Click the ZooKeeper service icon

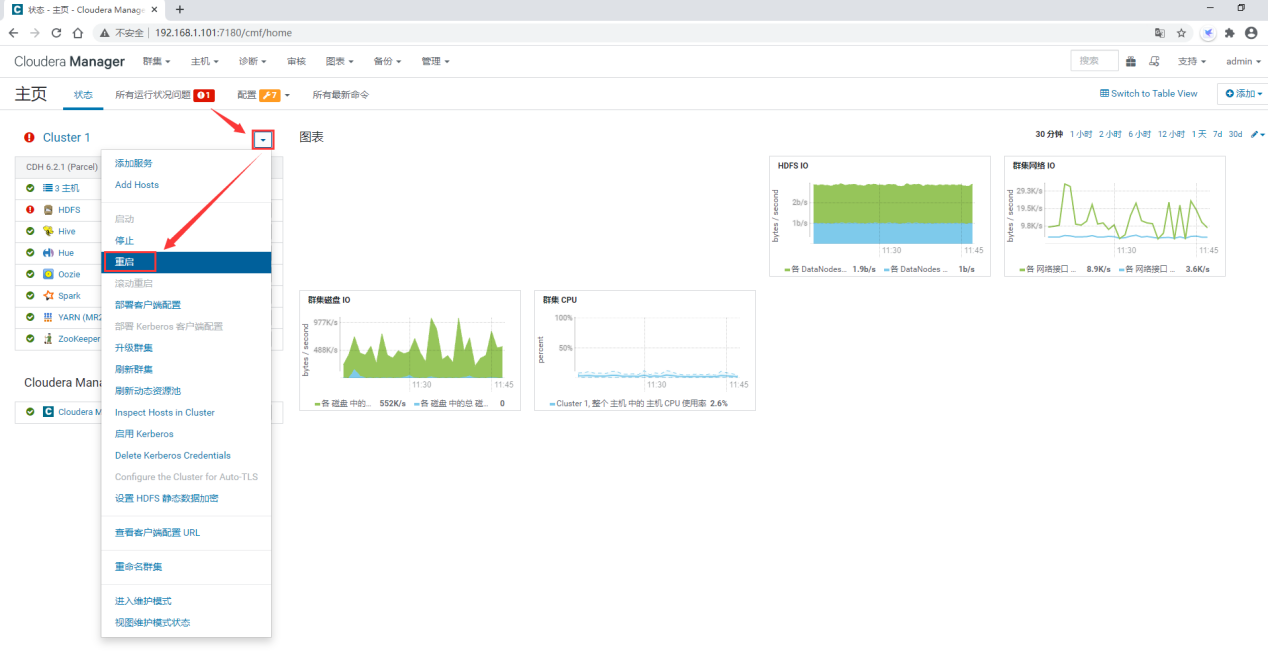coord(48,339)
